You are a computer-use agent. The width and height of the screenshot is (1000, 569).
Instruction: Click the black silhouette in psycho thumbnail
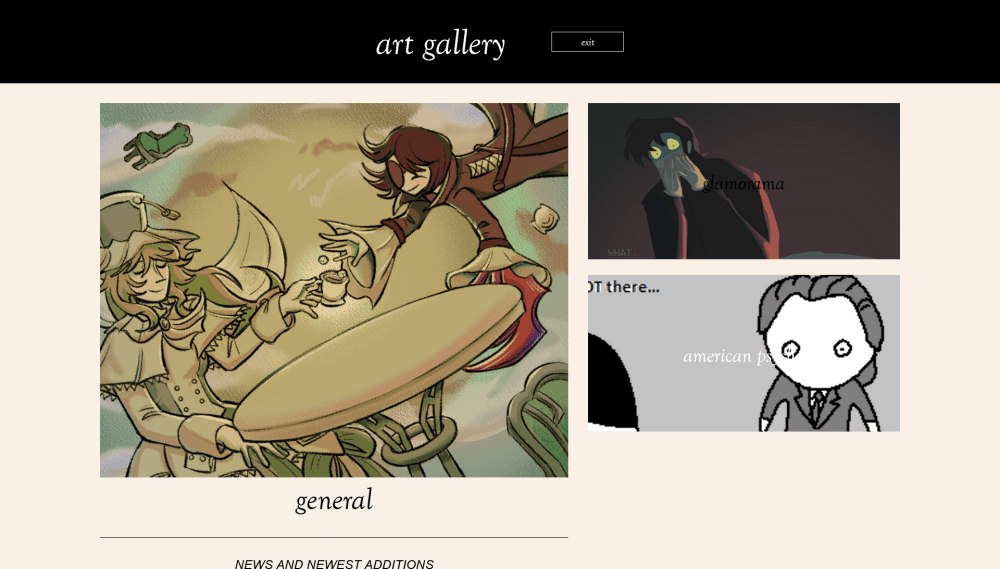tap(612, 381)
